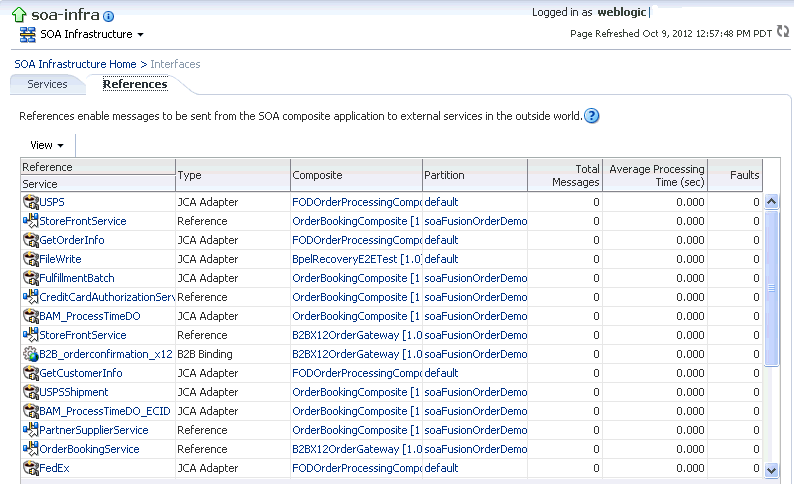Click the reference icon for StoreFrontService under B2BX12OrderGateway
The image size is (794, 484).
click(30, 335)
